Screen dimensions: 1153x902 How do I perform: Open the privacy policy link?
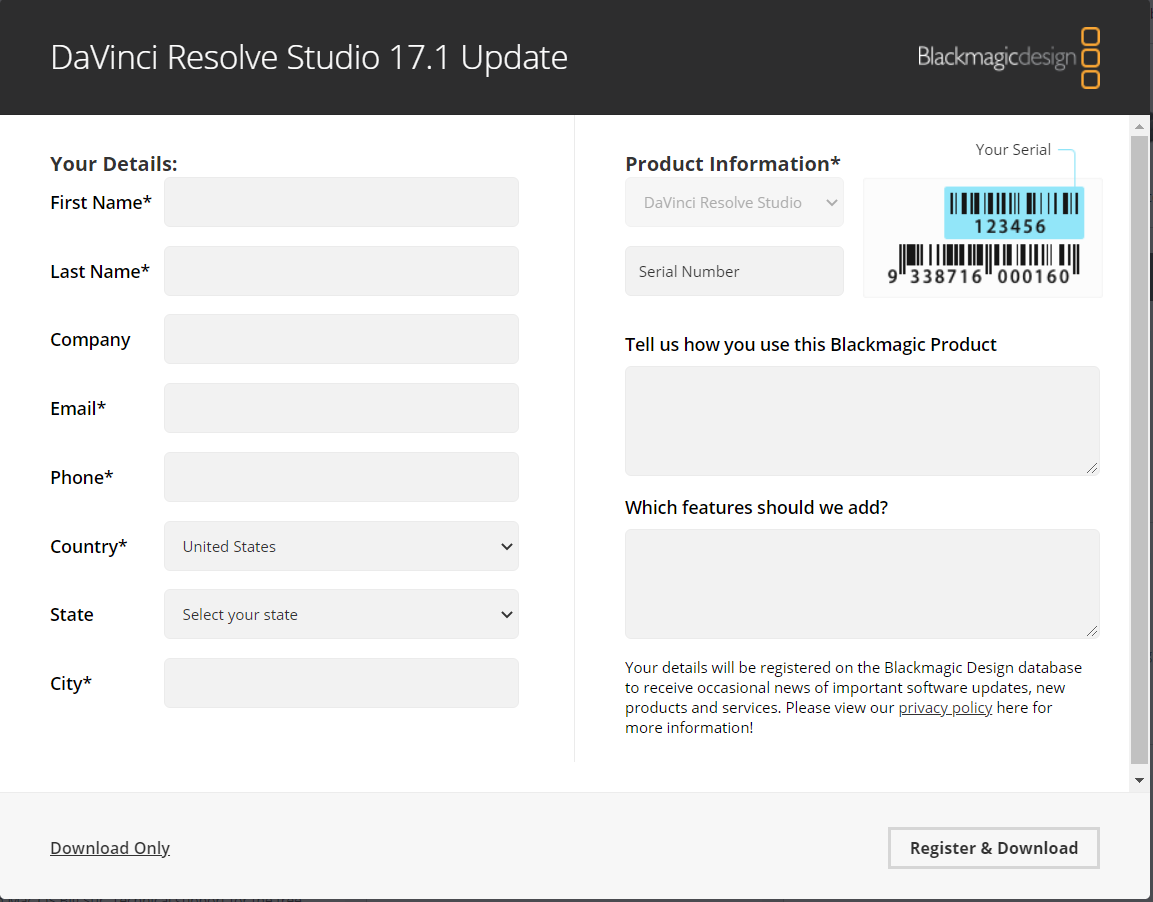[x=945, y=708]
